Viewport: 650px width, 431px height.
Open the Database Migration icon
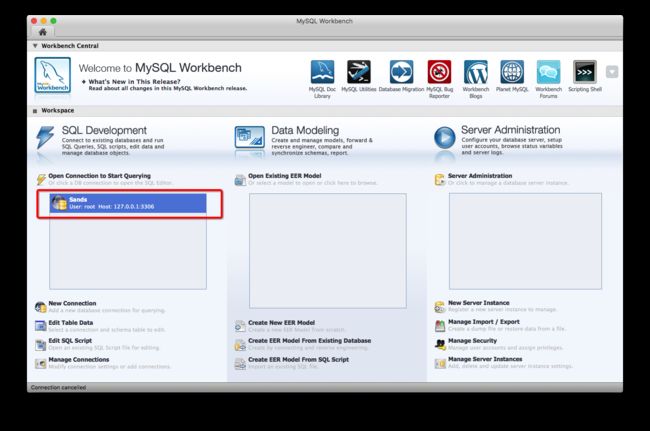point(401,72)
